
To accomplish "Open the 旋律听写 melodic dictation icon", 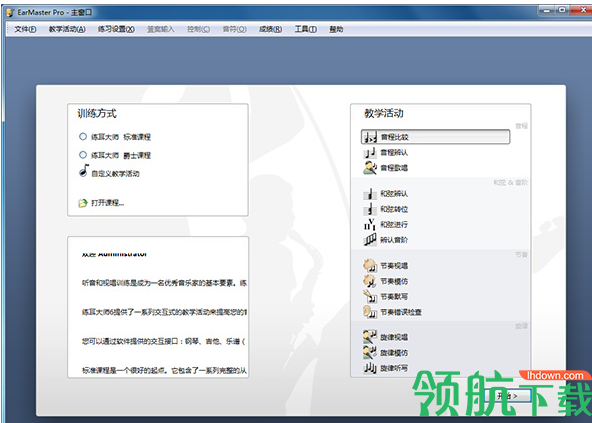I will 370,368.
